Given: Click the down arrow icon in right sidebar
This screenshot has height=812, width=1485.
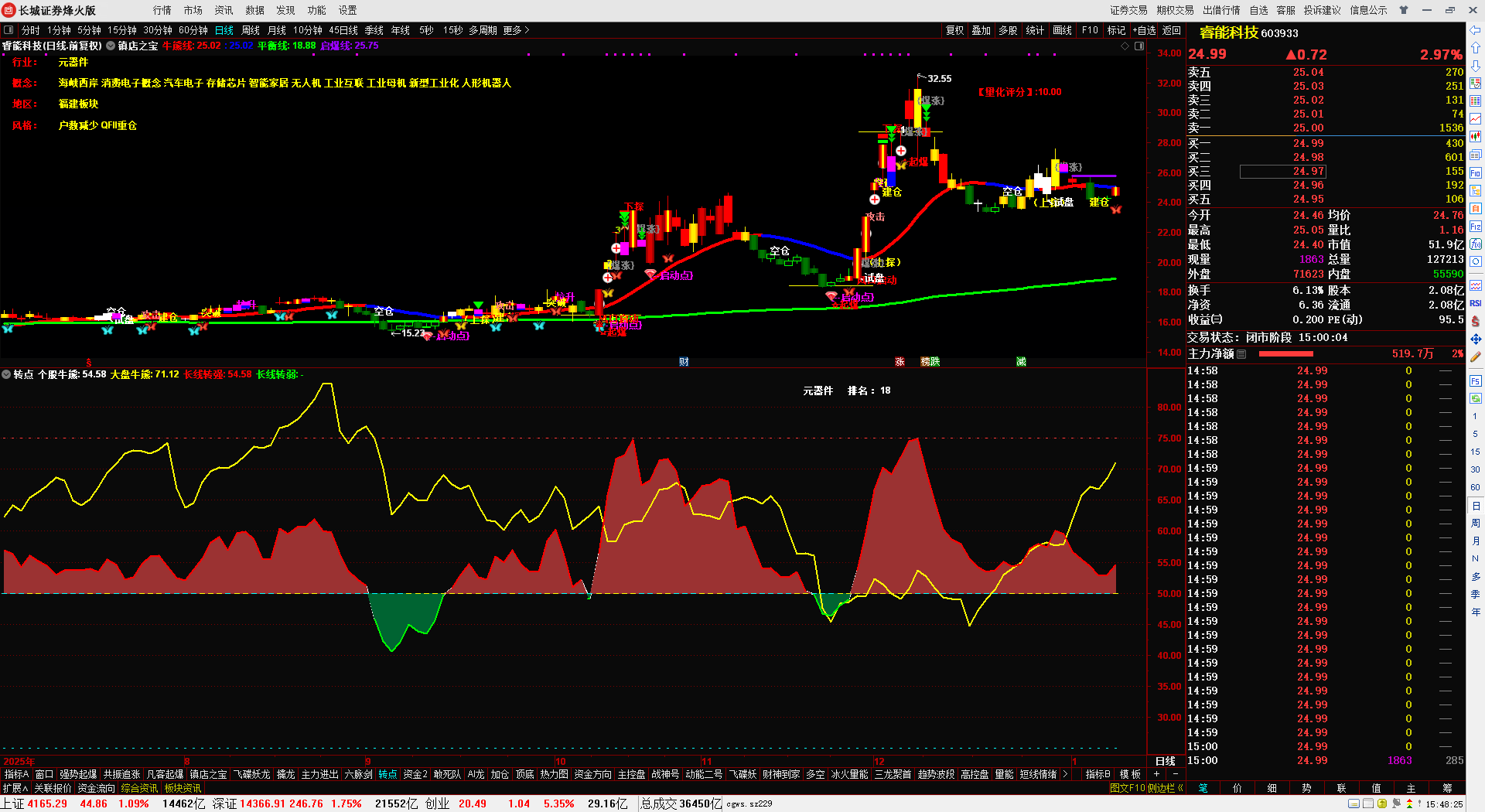Looking at the screenshot, I should tap(1476, 66).
